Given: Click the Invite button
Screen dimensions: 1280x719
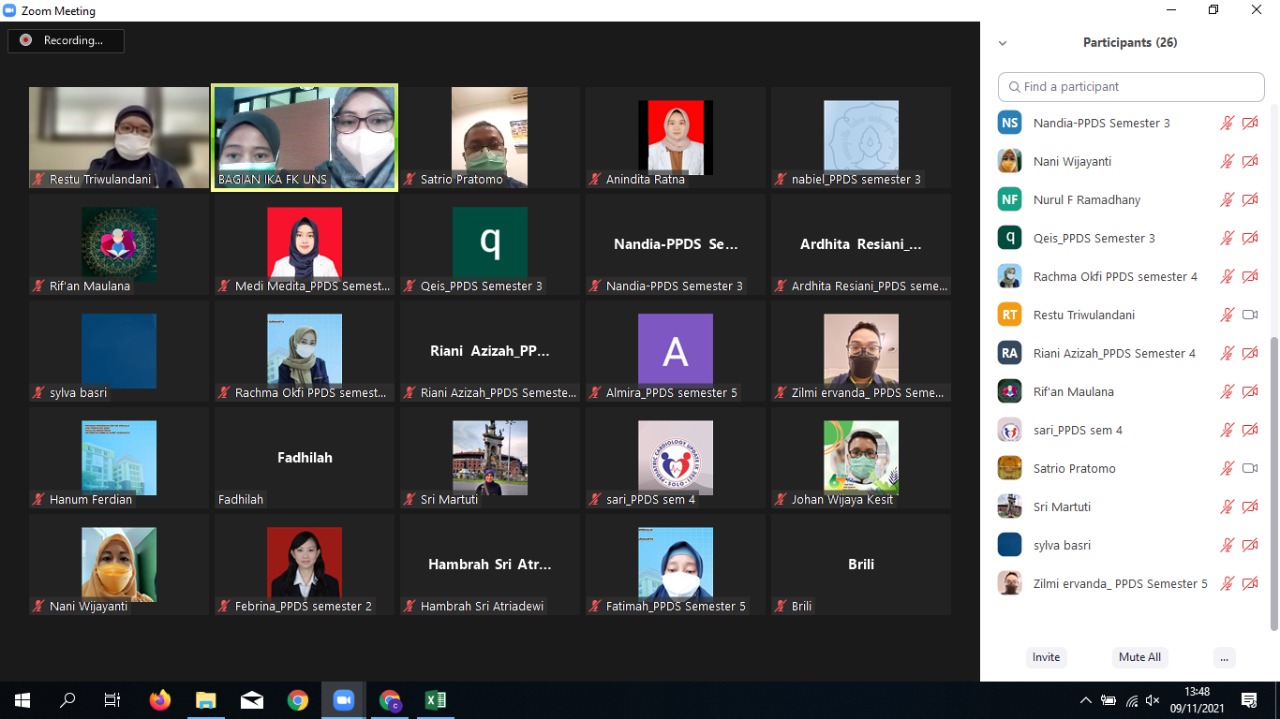Looking at the screenshot, I should click(x=1046, y=657).
